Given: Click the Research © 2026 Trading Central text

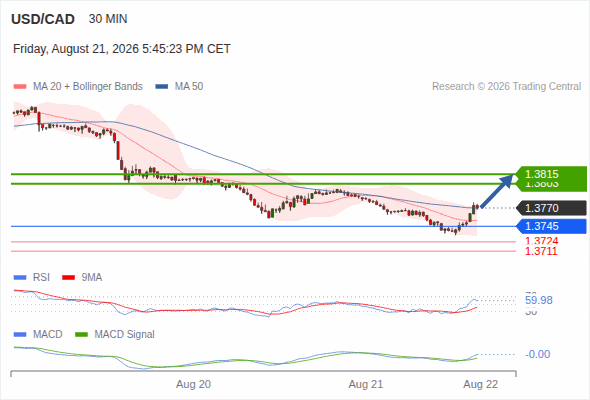Looking at the screenshot, I should click(506, 87).
